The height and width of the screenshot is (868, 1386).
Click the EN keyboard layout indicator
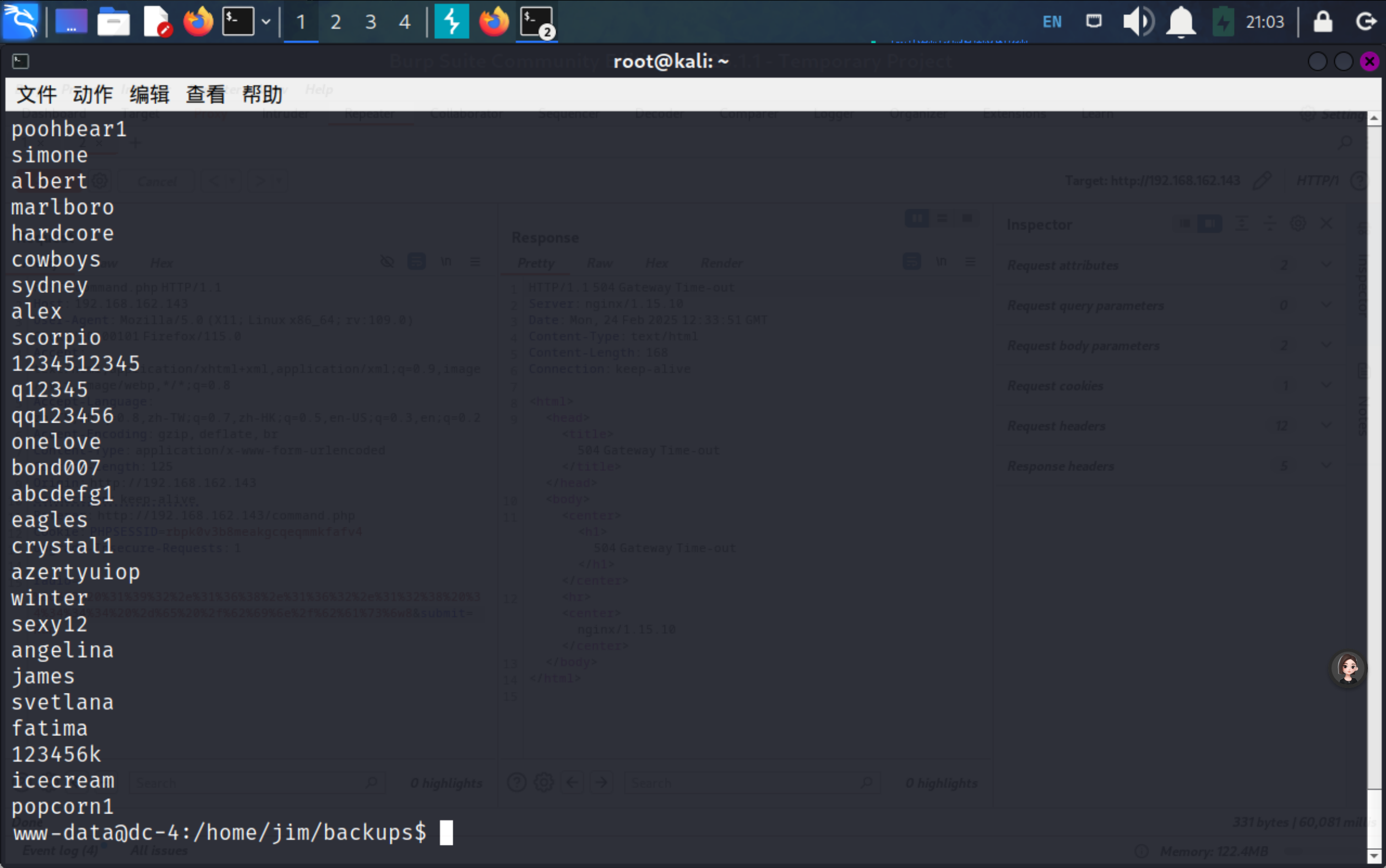(x=1052, y=22)
